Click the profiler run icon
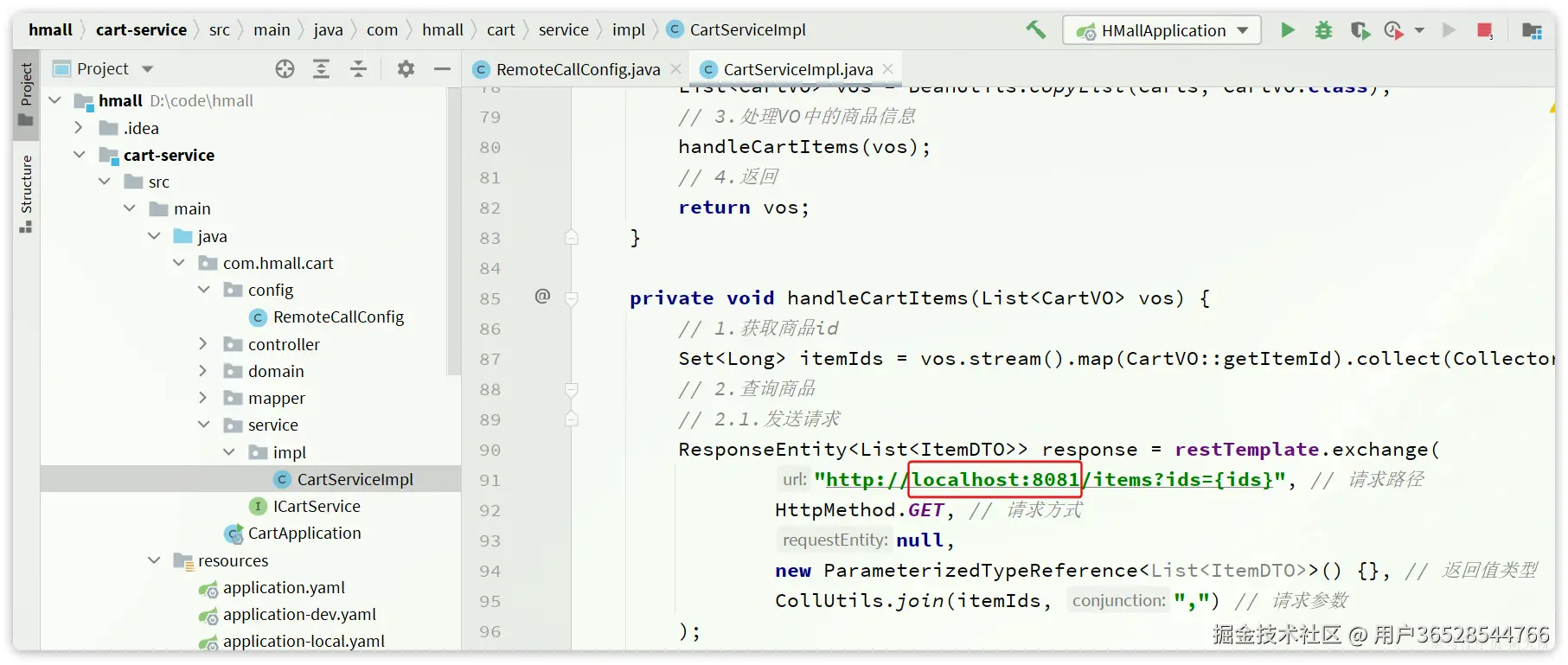 tap(1393, 30)
